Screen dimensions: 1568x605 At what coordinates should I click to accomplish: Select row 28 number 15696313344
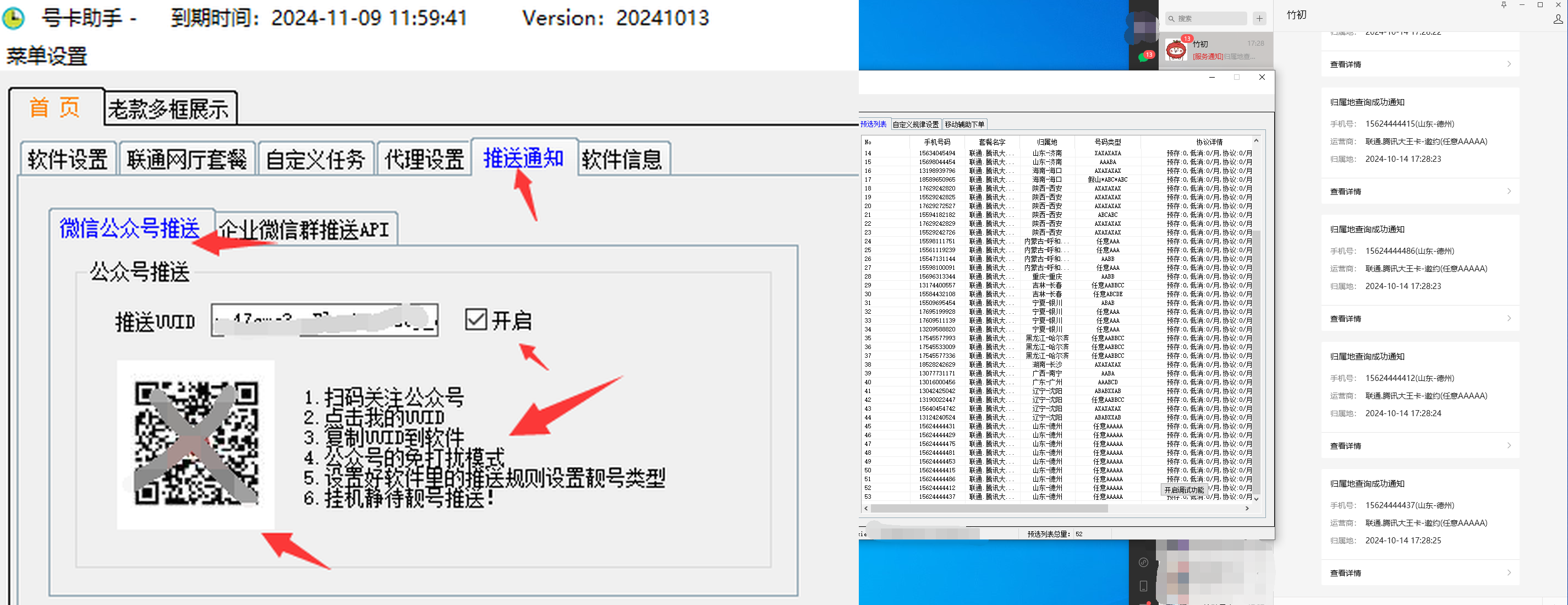[1057, 276]
